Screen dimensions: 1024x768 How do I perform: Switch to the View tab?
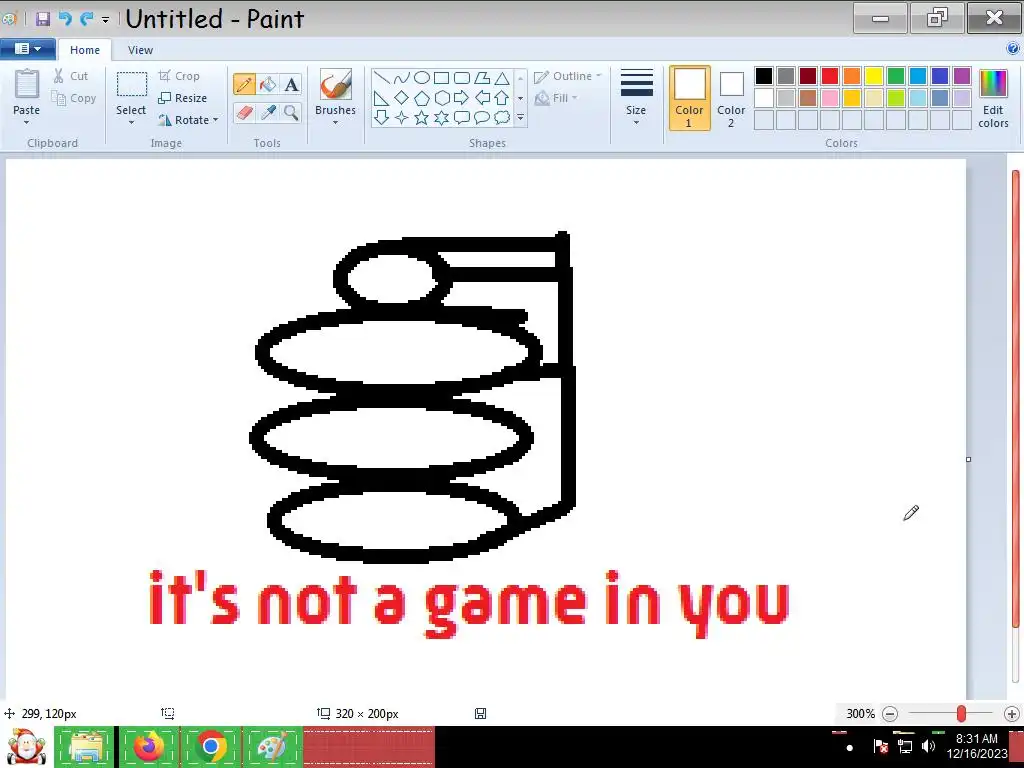pyautogui.click(x=140, y=50)
